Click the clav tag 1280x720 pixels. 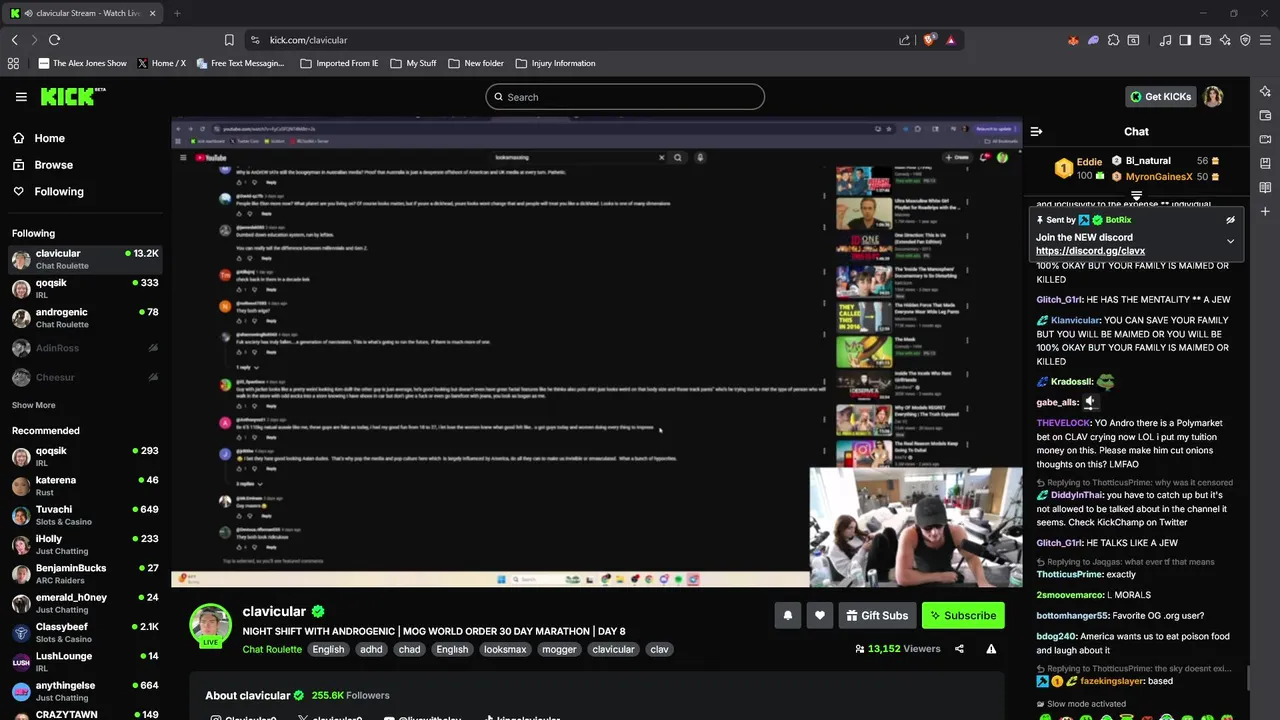(659, 649)
